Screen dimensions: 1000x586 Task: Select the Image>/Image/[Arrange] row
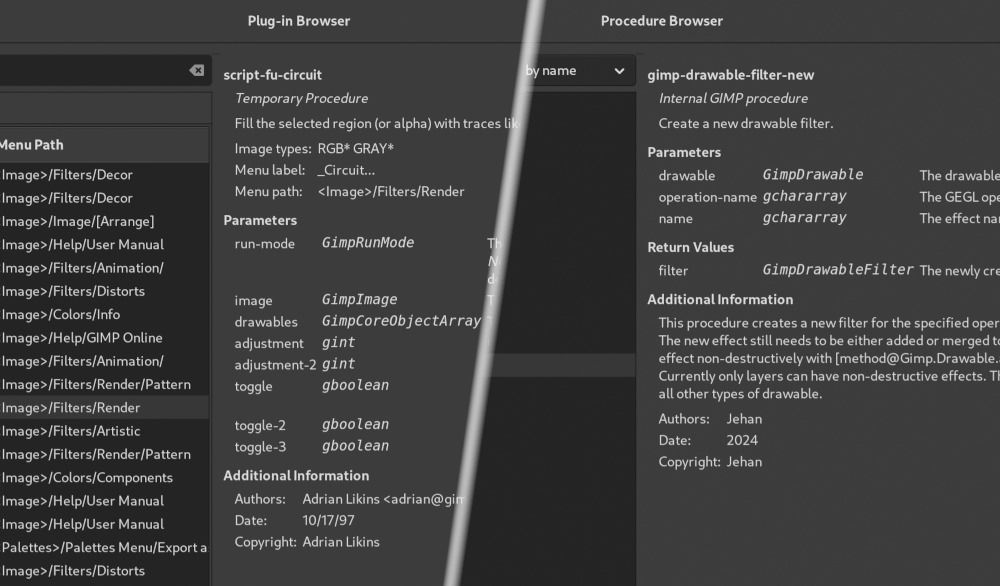click(x=104, y=221)
